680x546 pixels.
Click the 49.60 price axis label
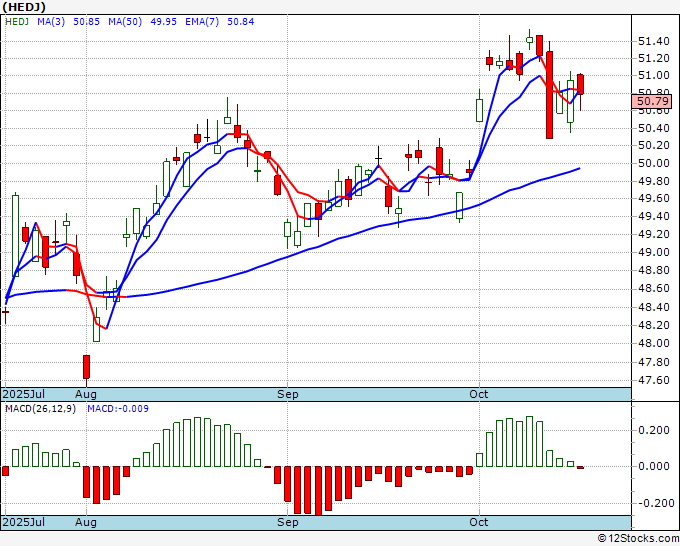[x=654, y=198]
